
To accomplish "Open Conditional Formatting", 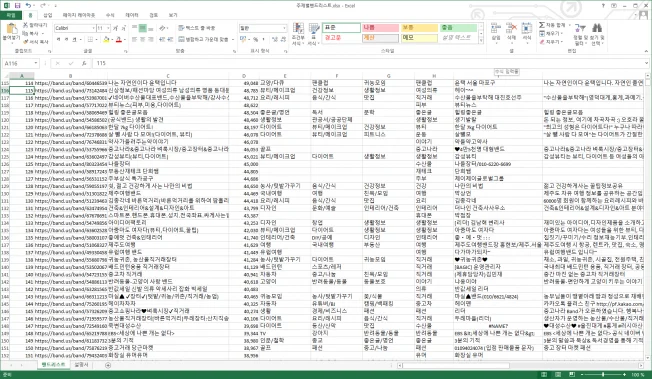I will [298, 33].
